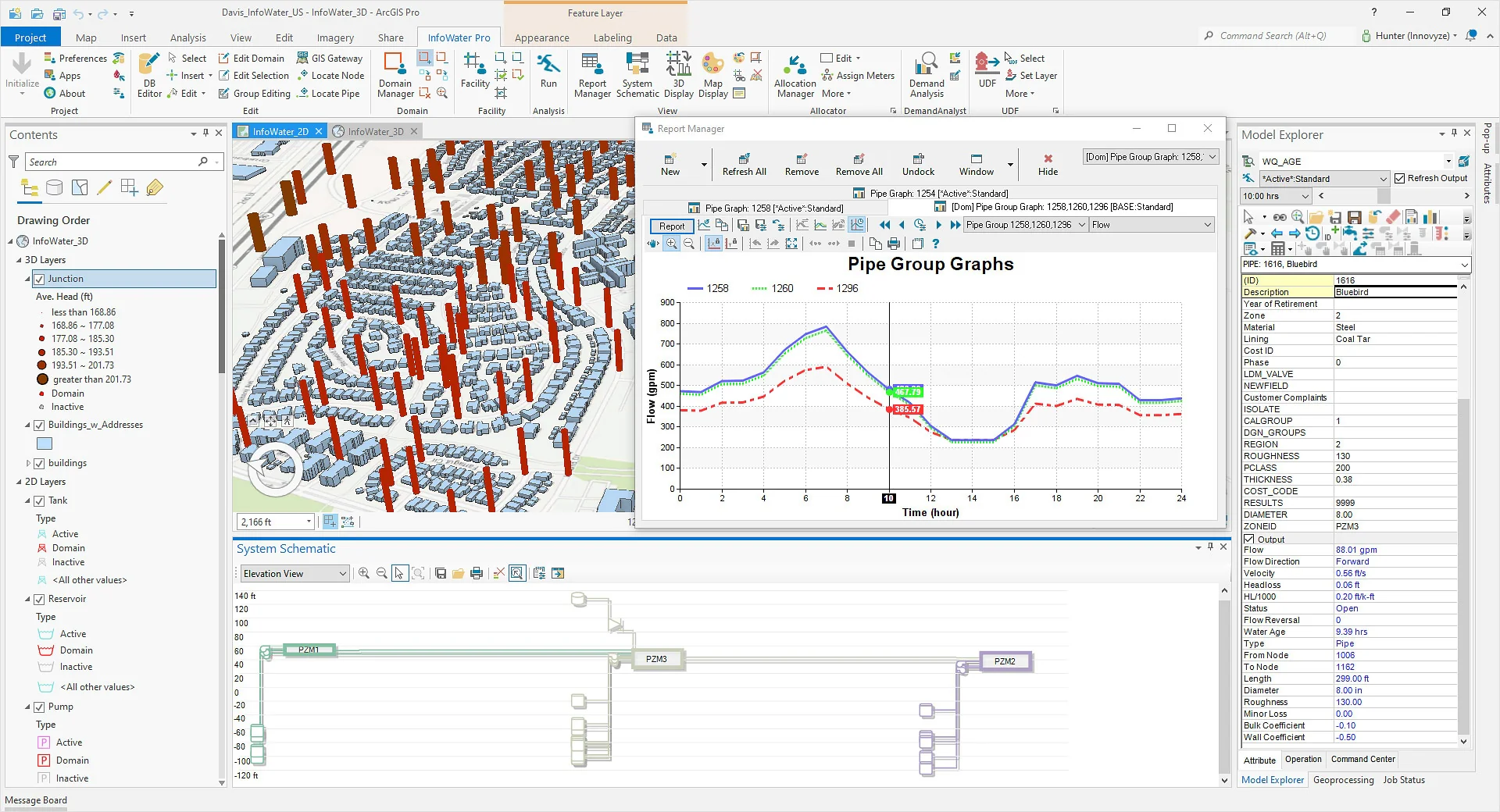Open the DB Editor tool
The height and width of the screenshot is (812, 1500).
(149, 76)
